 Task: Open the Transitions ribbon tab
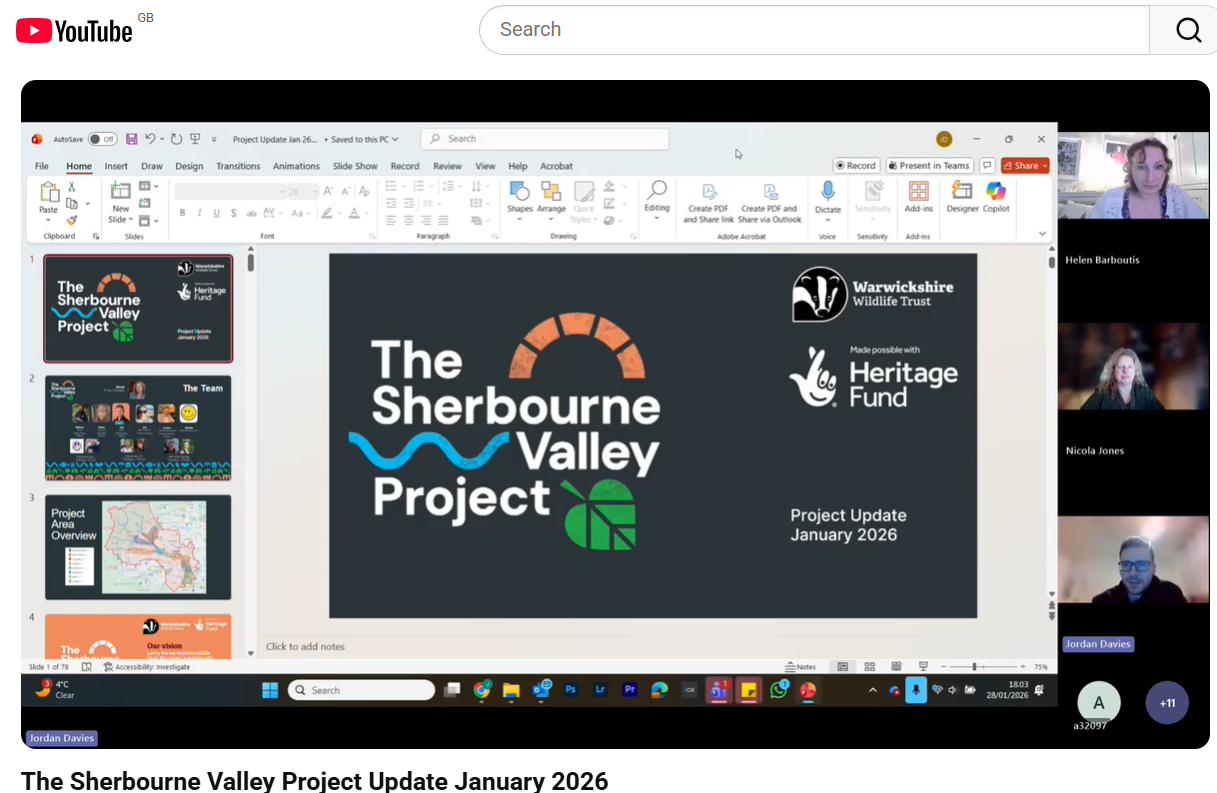coord(238,166)
